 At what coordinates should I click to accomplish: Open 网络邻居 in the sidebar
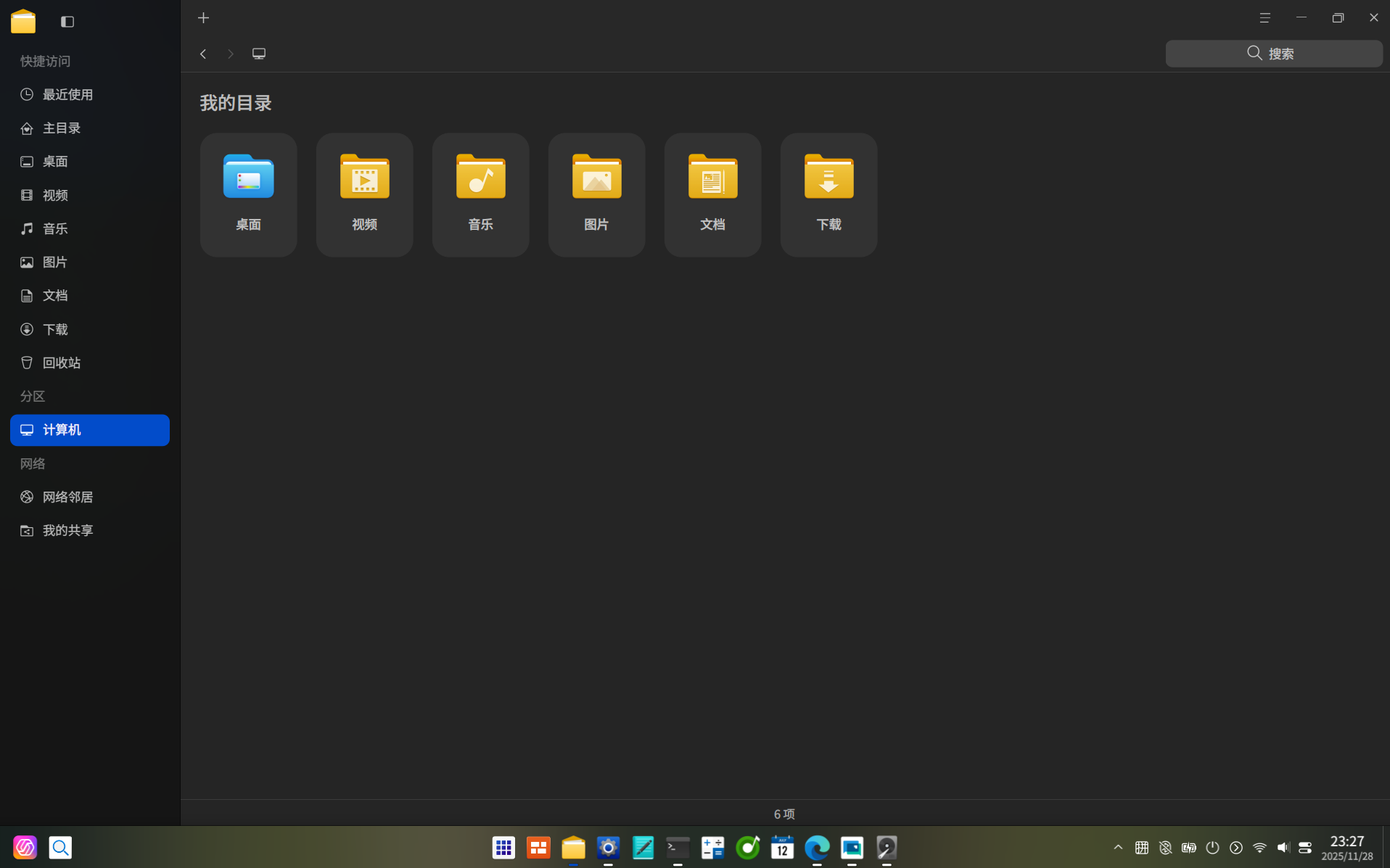[90, 497]
